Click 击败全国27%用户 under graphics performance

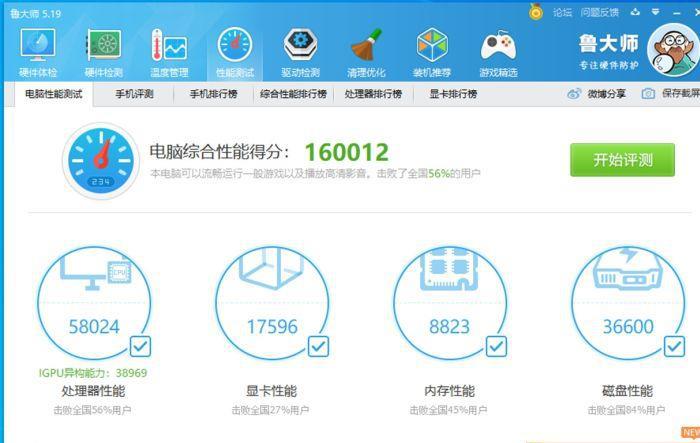(x=270, y=410)
